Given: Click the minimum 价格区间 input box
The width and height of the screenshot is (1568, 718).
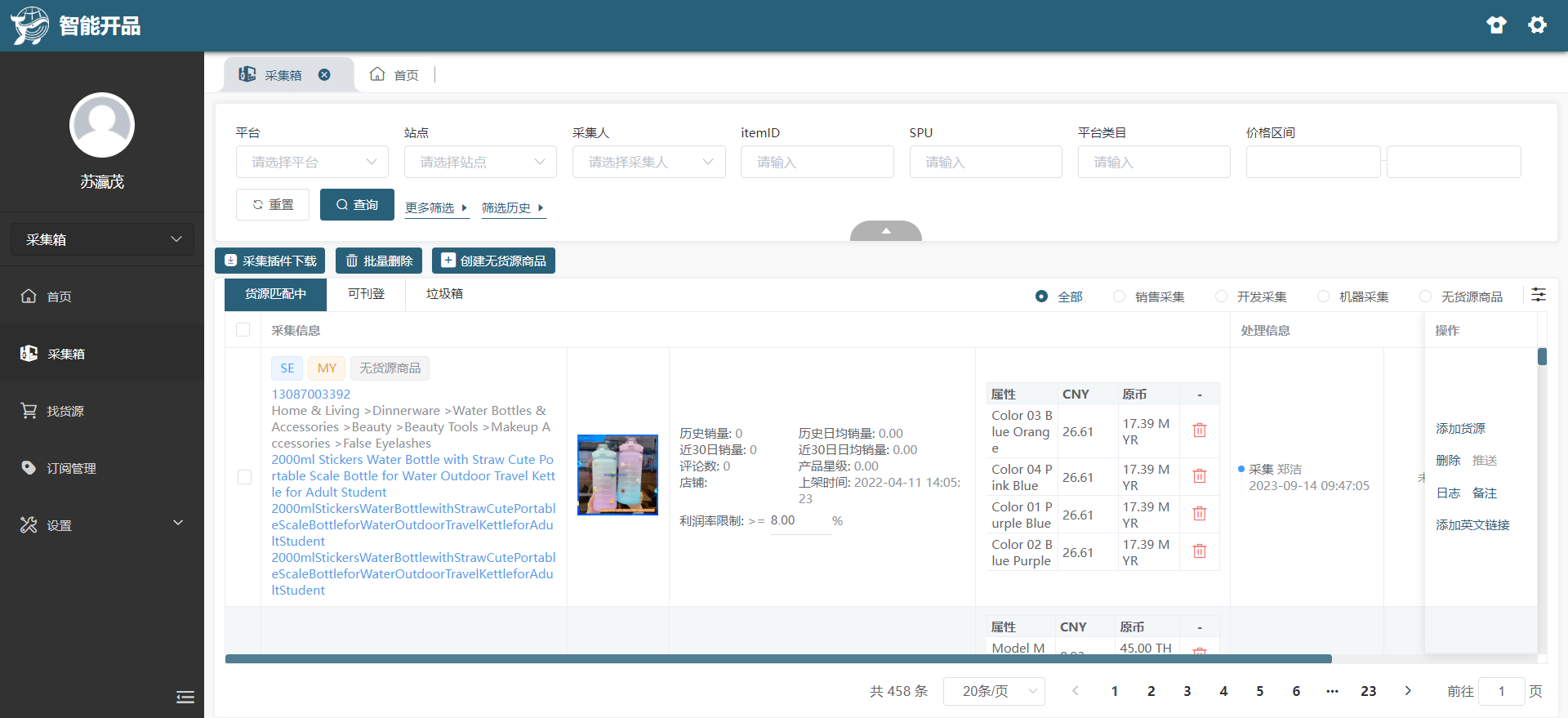Looking at the screenshot, I should coord(1313,162).
